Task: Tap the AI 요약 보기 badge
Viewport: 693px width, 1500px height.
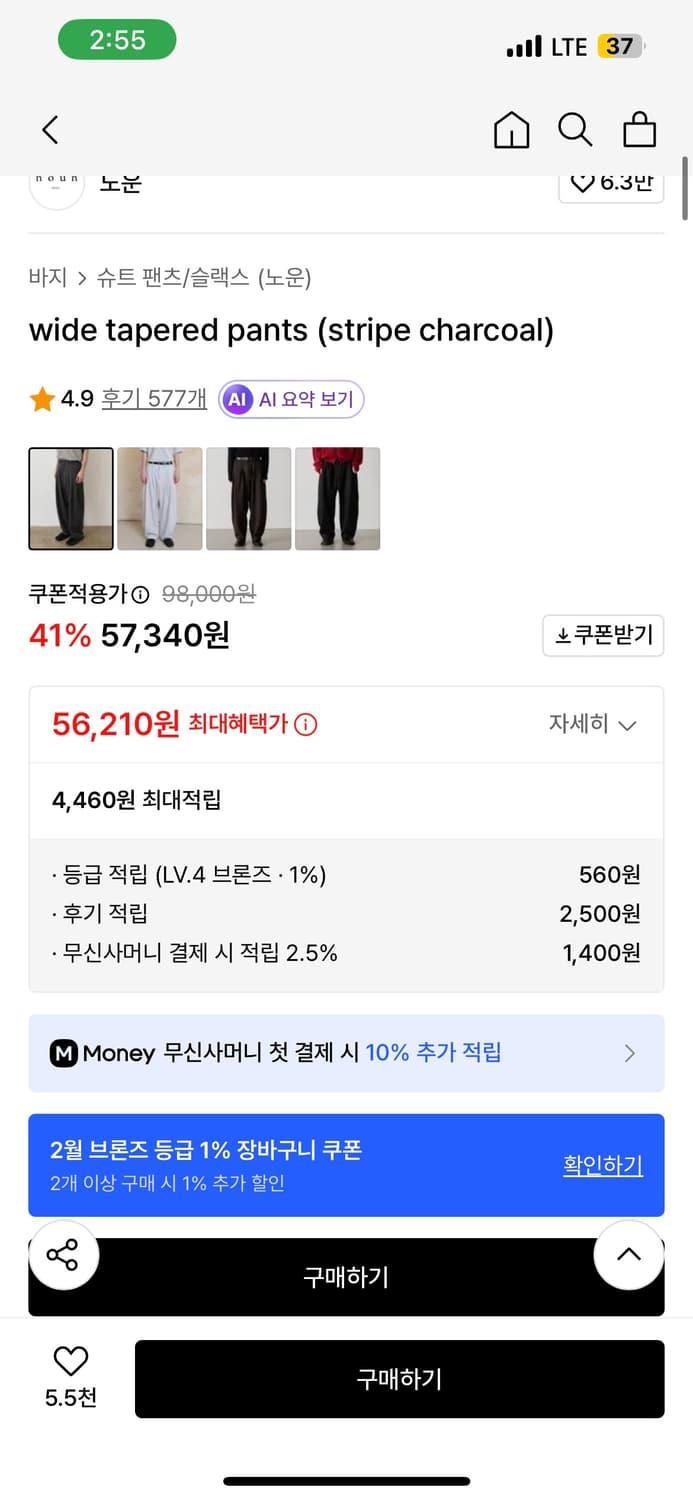Action: click(290, 398)
